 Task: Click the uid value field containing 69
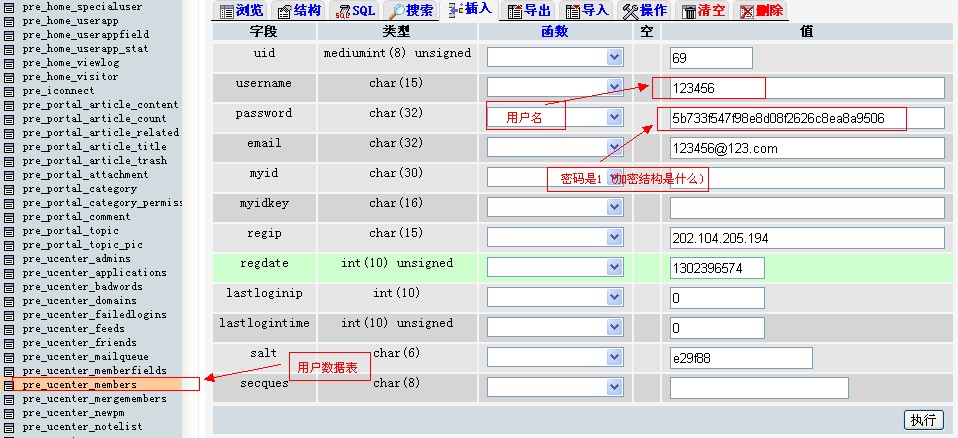click(x=711, y=58)
